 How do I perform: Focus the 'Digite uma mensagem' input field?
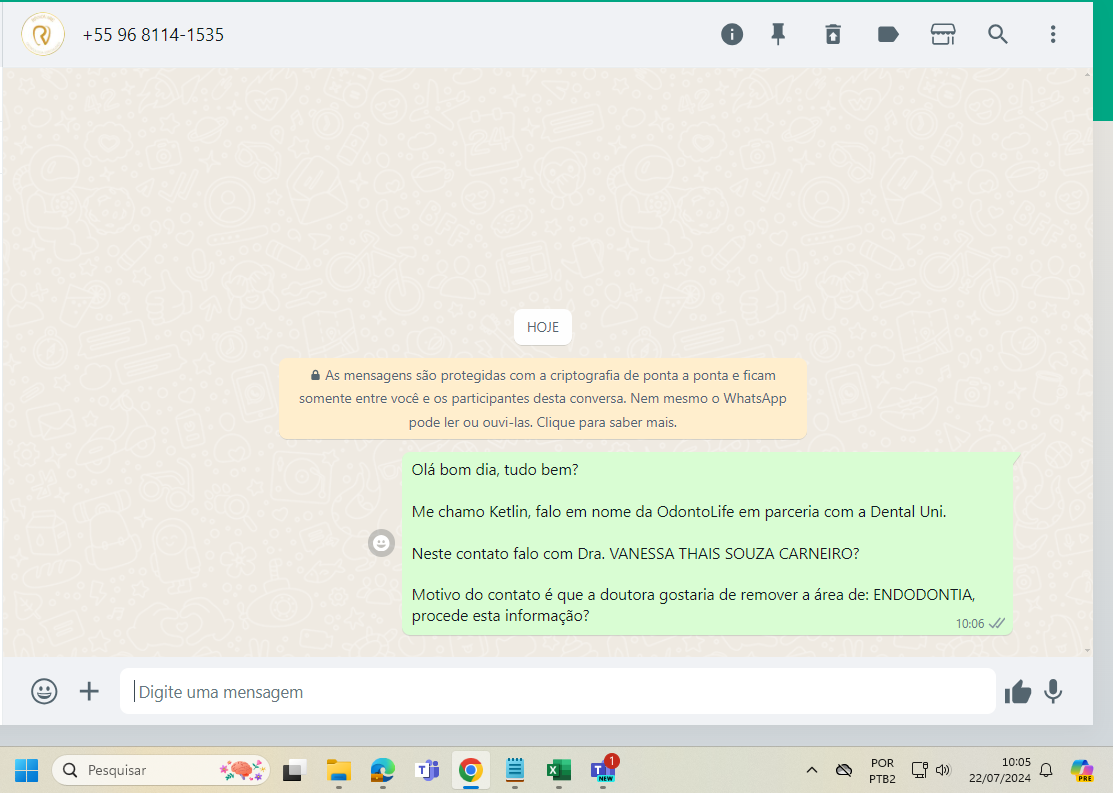click(558, 691)
